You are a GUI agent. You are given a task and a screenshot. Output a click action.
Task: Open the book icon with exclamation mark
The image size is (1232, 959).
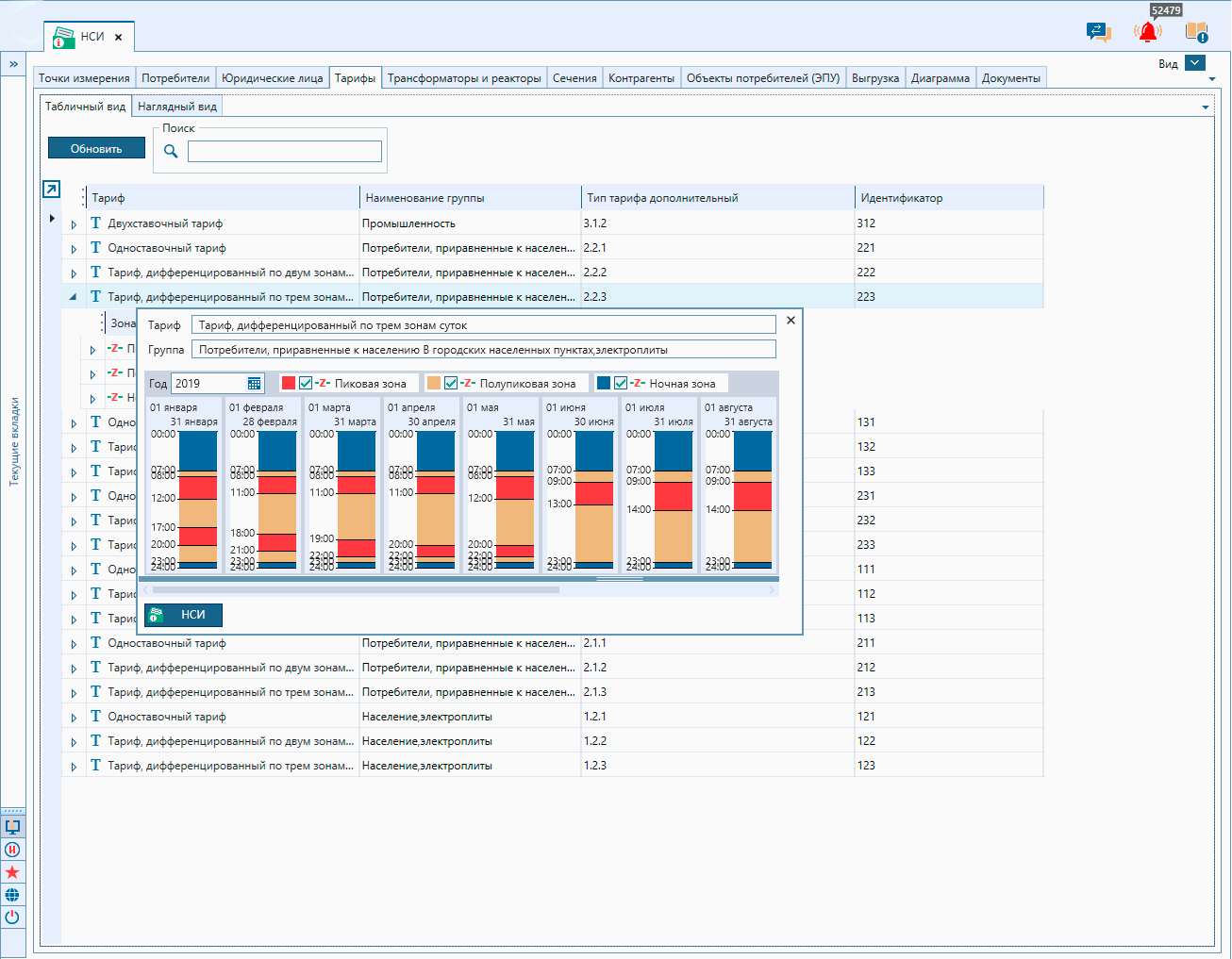1196,32
